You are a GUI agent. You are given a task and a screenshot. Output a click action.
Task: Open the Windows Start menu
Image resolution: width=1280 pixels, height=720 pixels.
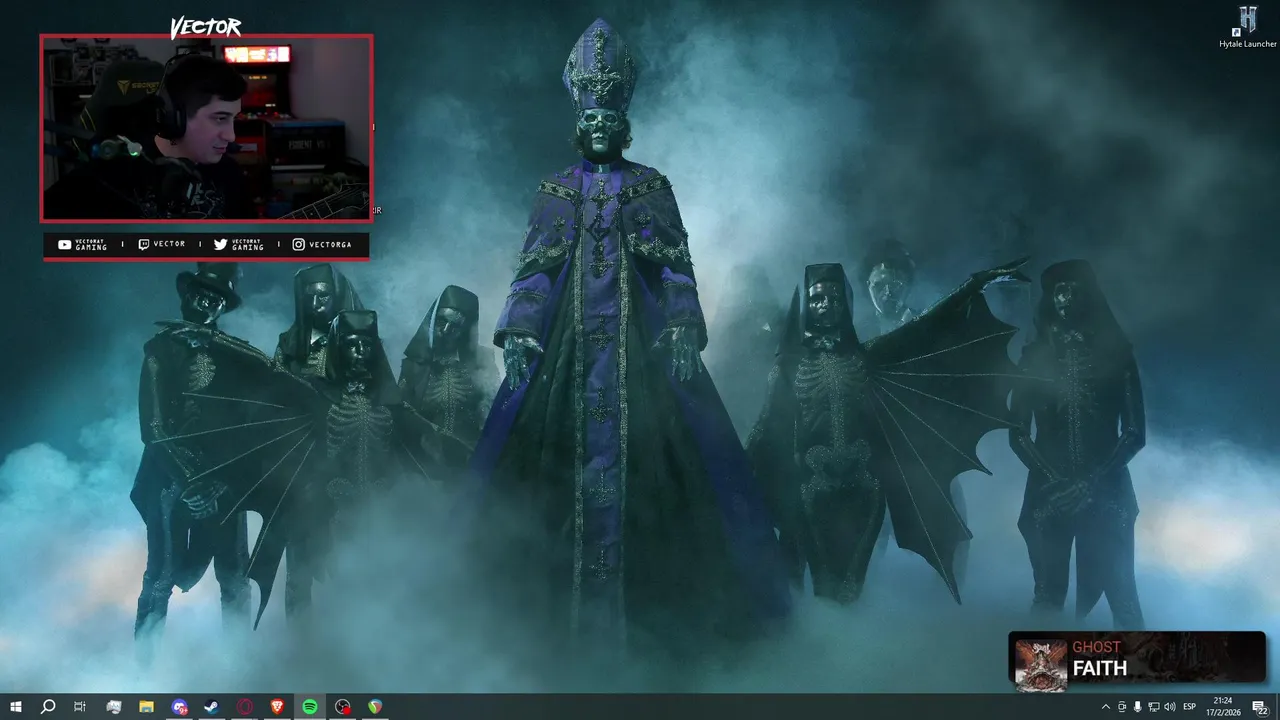(15, 707)
